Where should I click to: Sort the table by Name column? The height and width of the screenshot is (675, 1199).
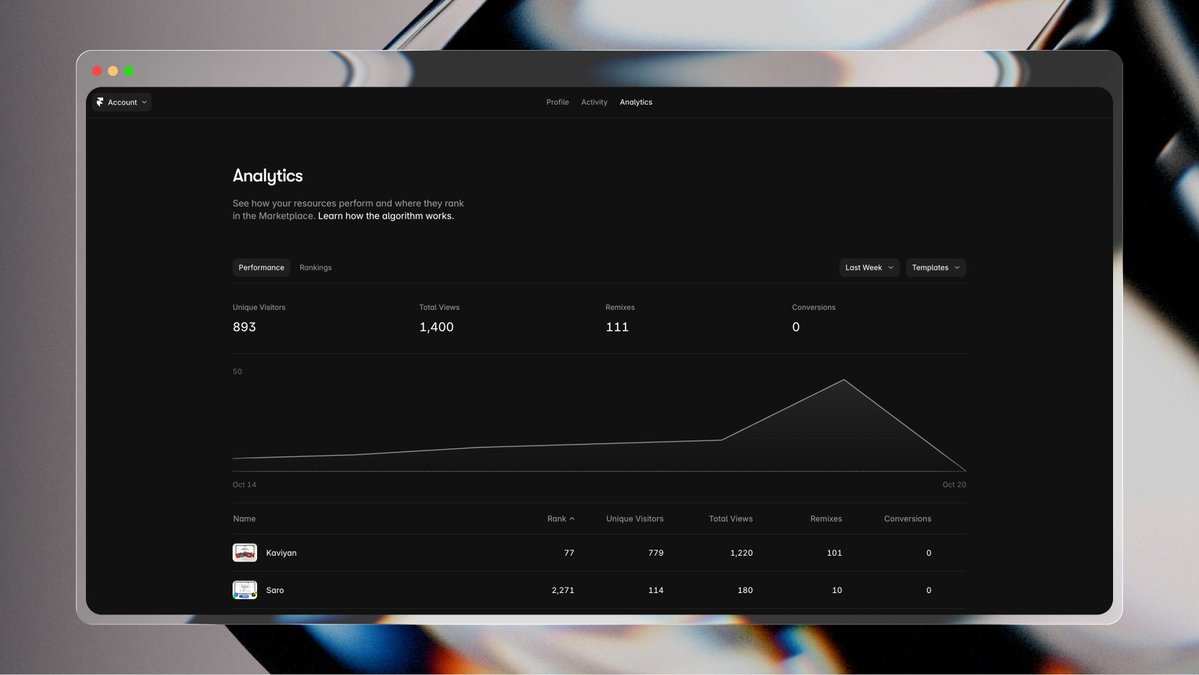pyautogui.click(x=244, y=518)
